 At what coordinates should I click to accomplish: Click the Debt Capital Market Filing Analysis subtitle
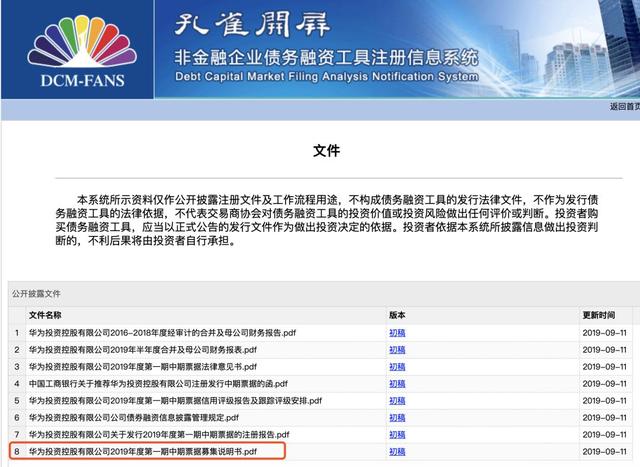point(327,76)
